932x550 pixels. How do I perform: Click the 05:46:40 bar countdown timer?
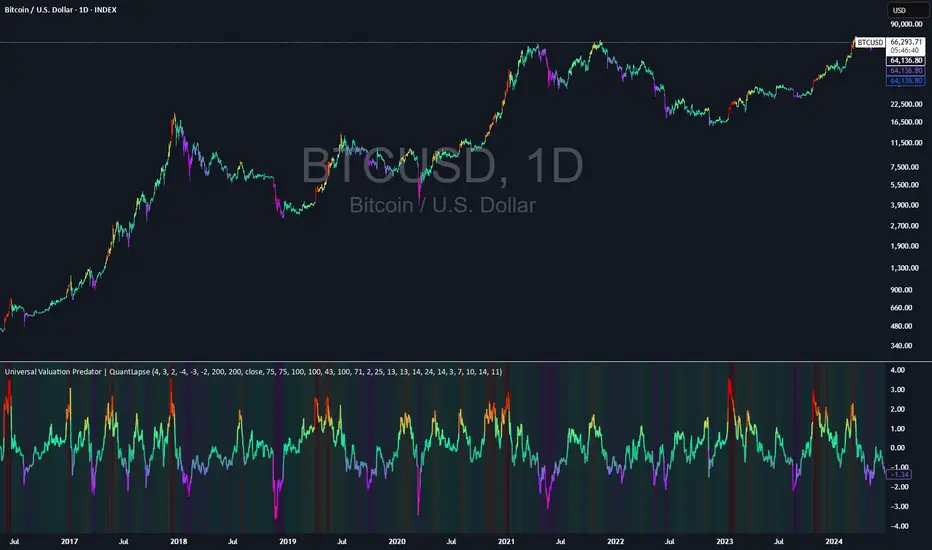pos(906,51)
